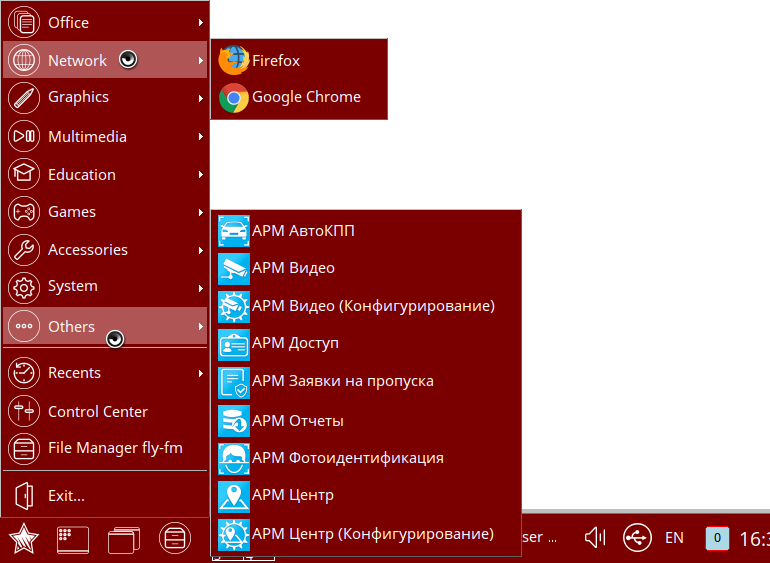The image size is (770, 563).
Task: Click the Exit... option
Action: tap(66, 495)
